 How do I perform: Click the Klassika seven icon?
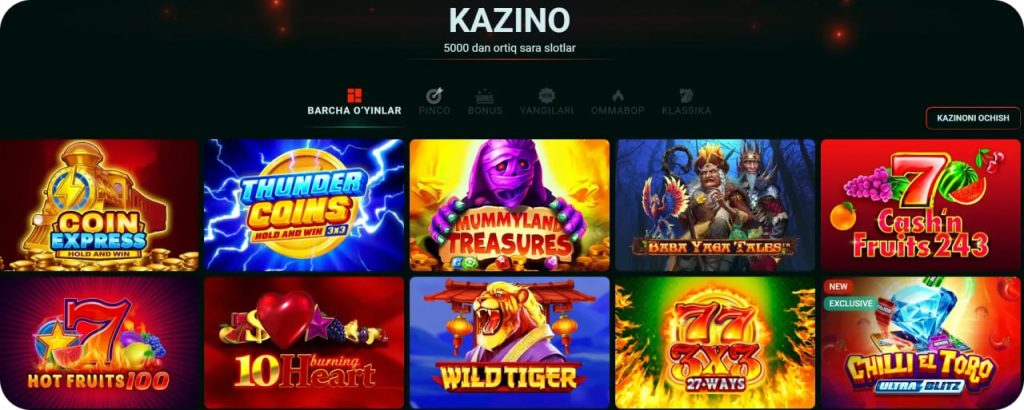(x=686, y=95)
